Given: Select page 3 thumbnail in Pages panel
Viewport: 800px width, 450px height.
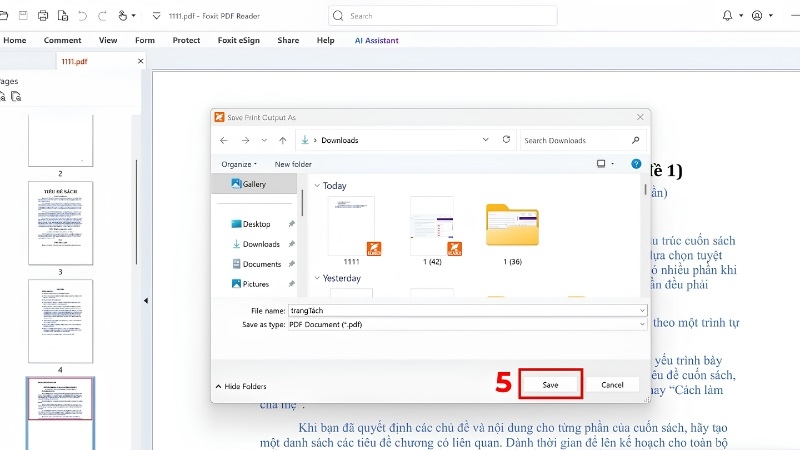Looking at the screenshot, I should pos(60,223).
